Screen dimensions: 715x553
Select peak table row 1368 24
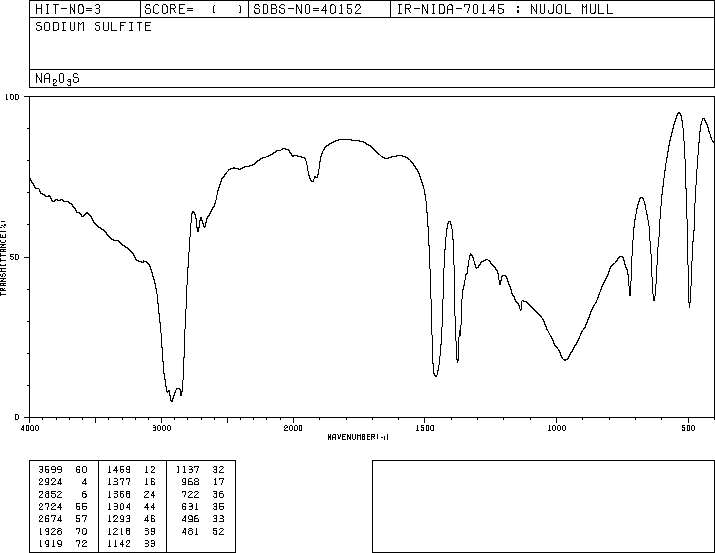coord(131,494)
